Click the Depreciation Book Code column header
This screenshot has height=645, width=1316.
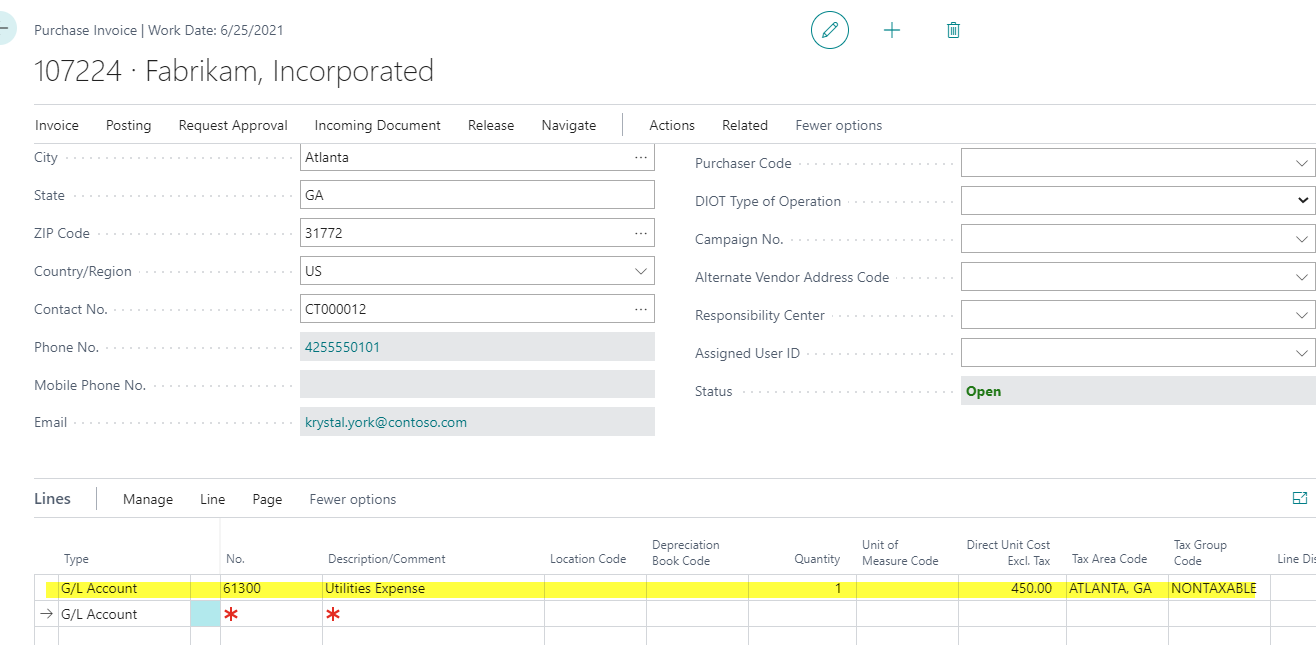[x=686, y=553]
